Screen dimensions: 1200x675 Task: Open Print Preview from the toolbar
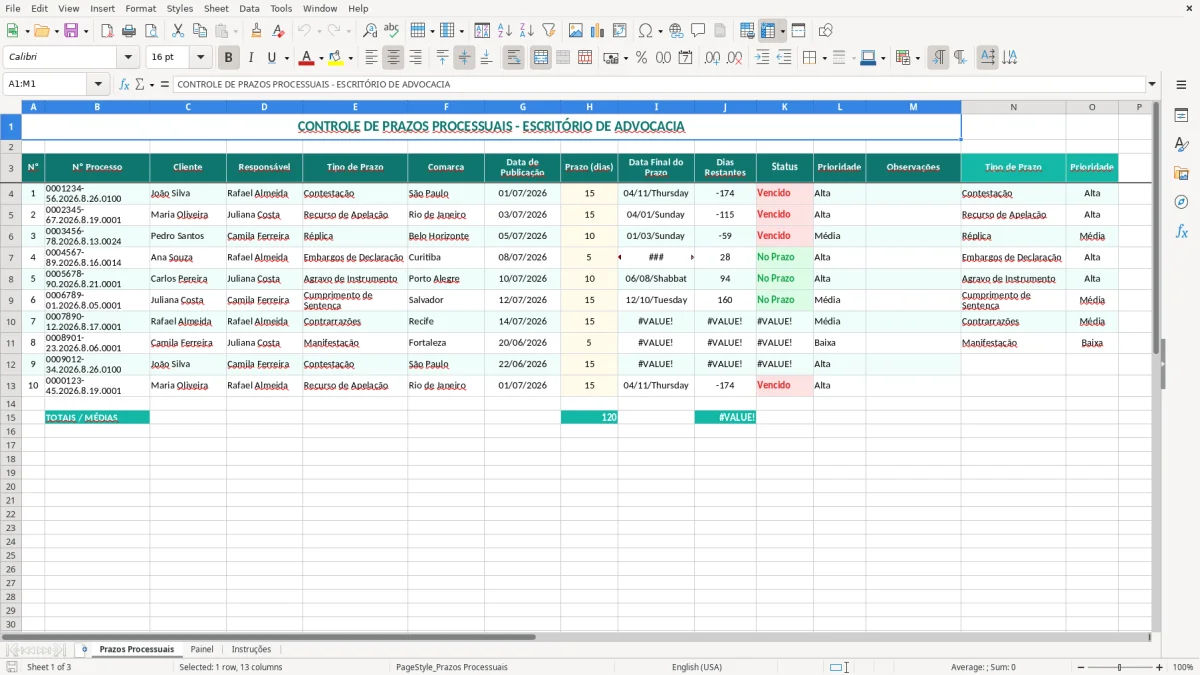click(x=151, y=31)
